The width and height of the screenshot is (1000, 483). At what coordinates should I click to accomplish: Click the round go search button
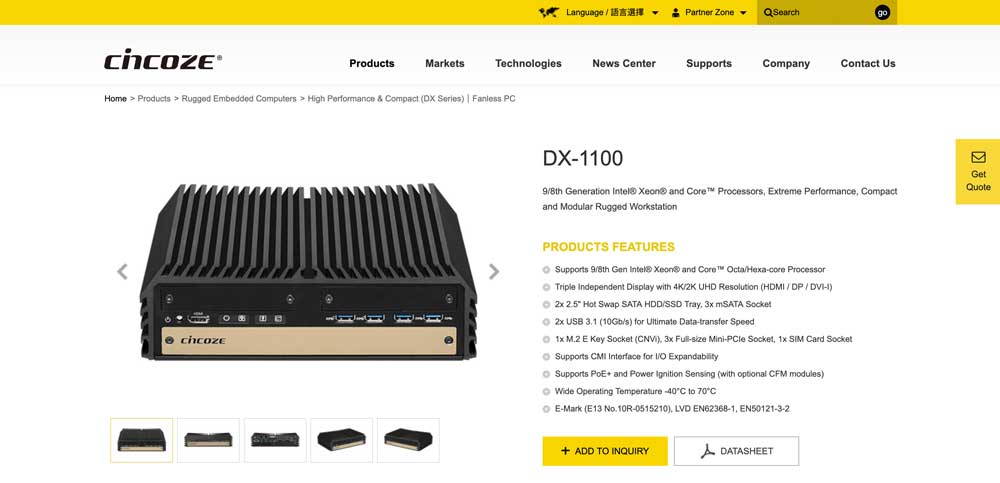tap(882, 12)
